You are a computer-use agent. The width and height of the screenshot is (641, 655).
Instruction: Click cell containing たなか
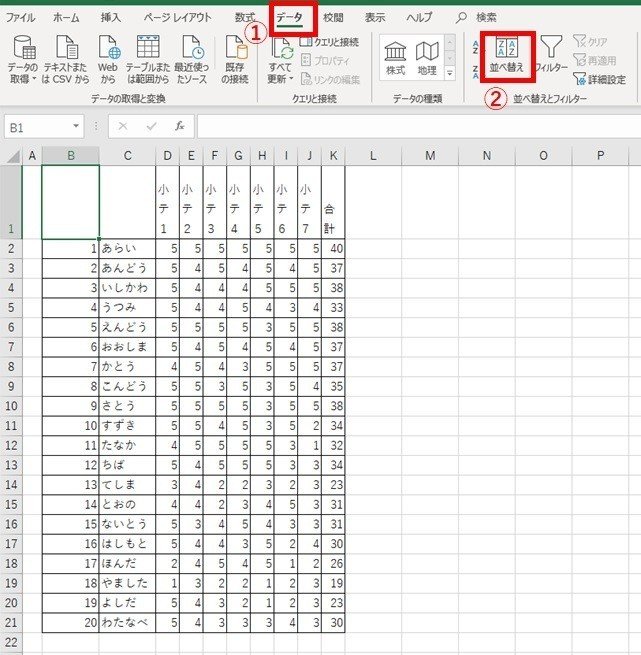pyautogui.click(x=127, y=445)
